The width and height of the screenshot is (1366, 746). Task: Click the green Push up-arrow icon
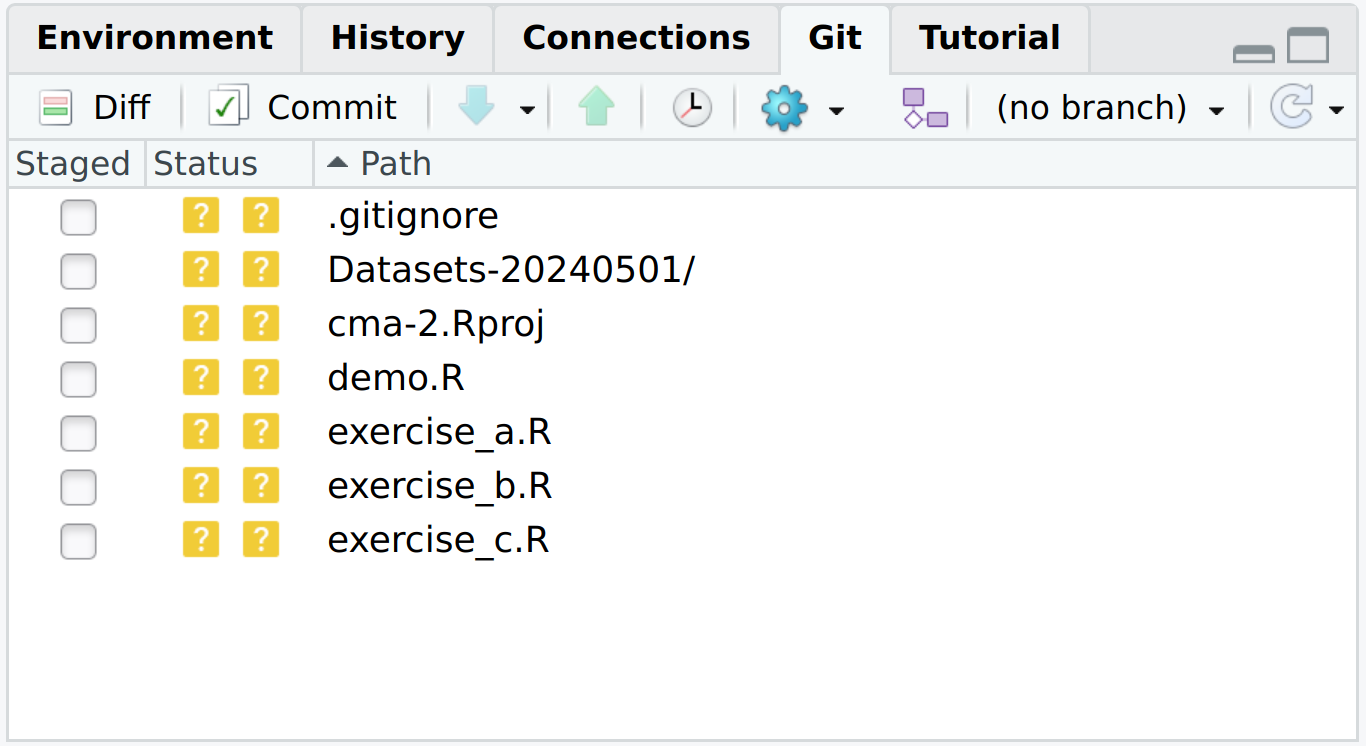pos(596,107)
